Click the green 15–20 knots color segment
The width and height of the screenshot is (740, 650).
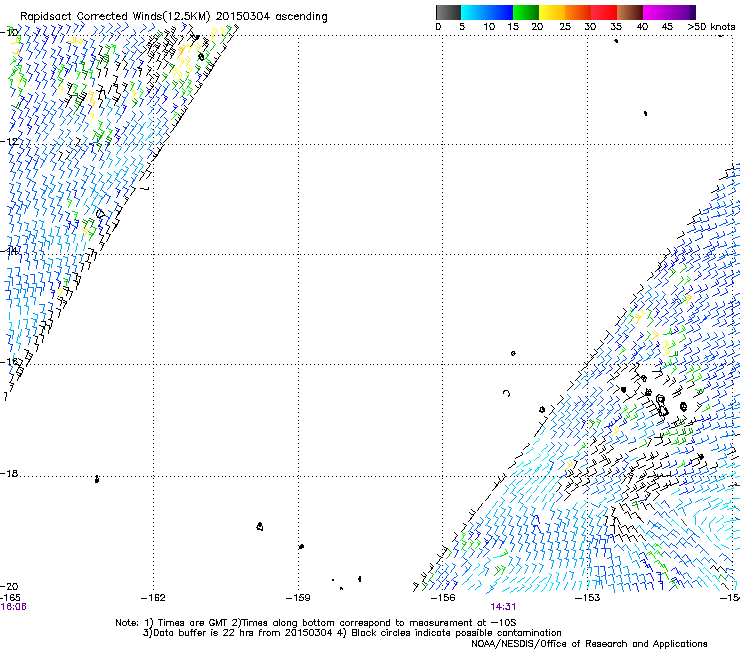click(526, 12)
